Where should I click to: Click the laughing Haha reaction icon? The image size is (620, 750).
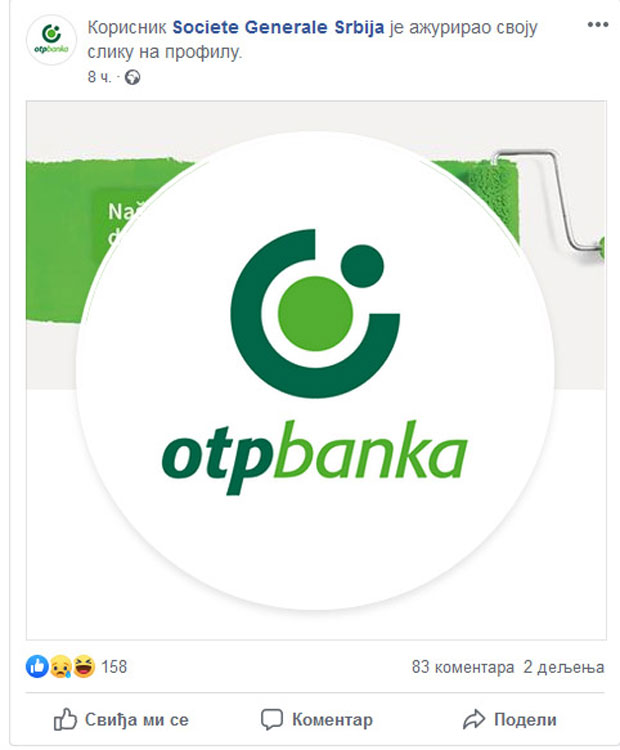tap(84, 666)
